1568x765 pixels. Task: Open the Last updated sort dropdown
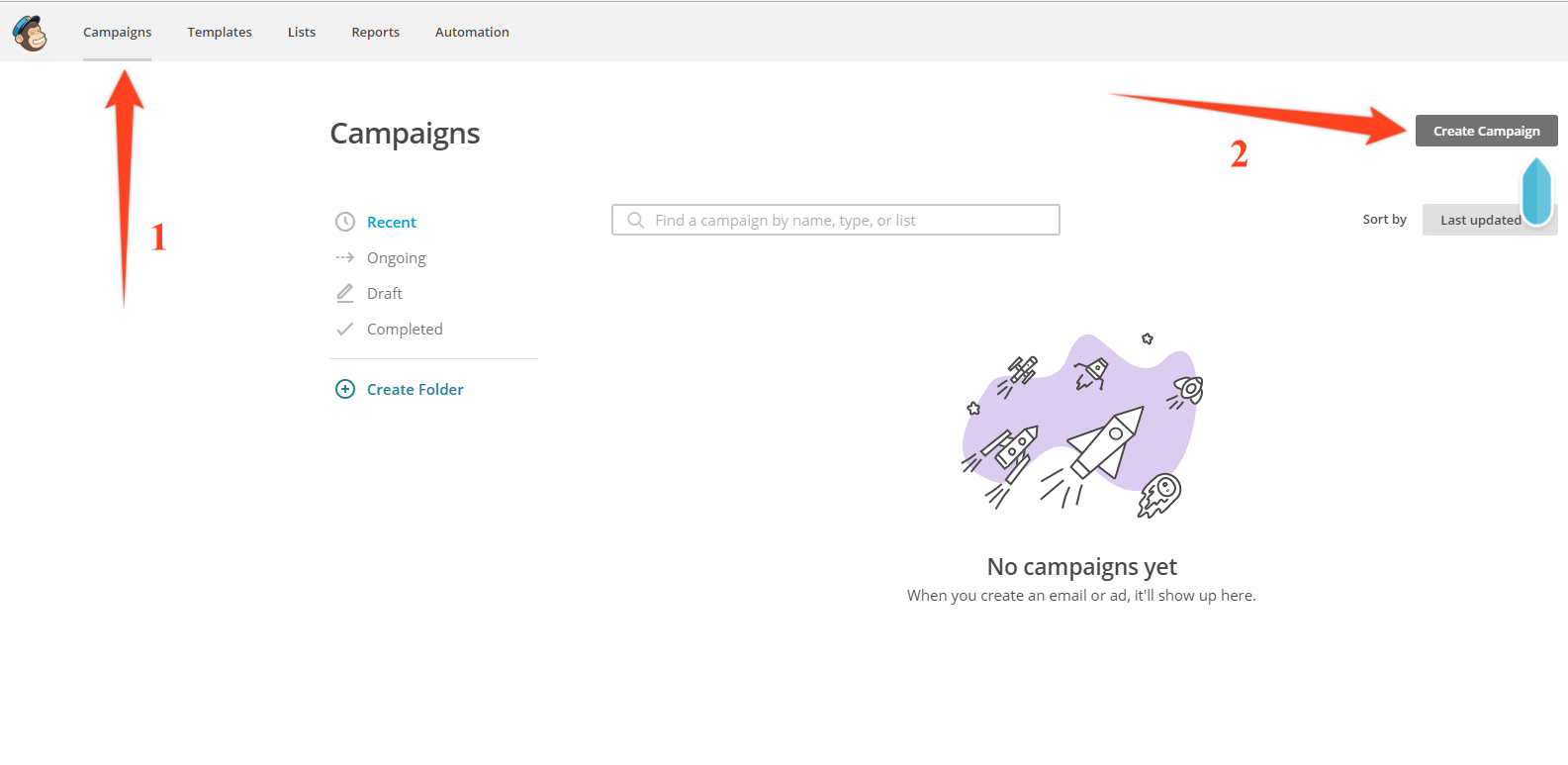coord(1490,220)
